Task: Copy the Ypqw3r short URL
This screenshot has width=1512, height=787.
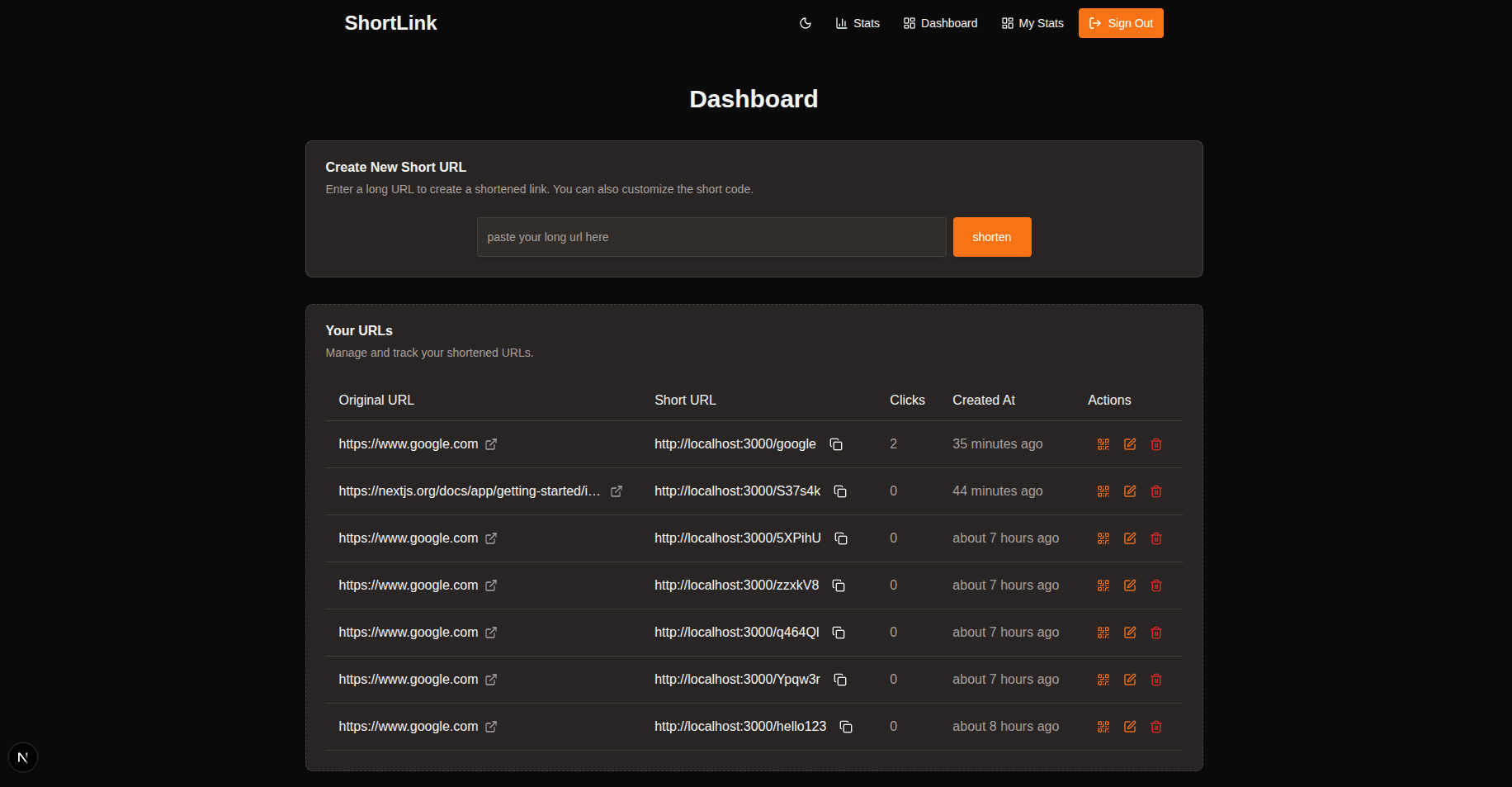Action: [x=840, y=680]
